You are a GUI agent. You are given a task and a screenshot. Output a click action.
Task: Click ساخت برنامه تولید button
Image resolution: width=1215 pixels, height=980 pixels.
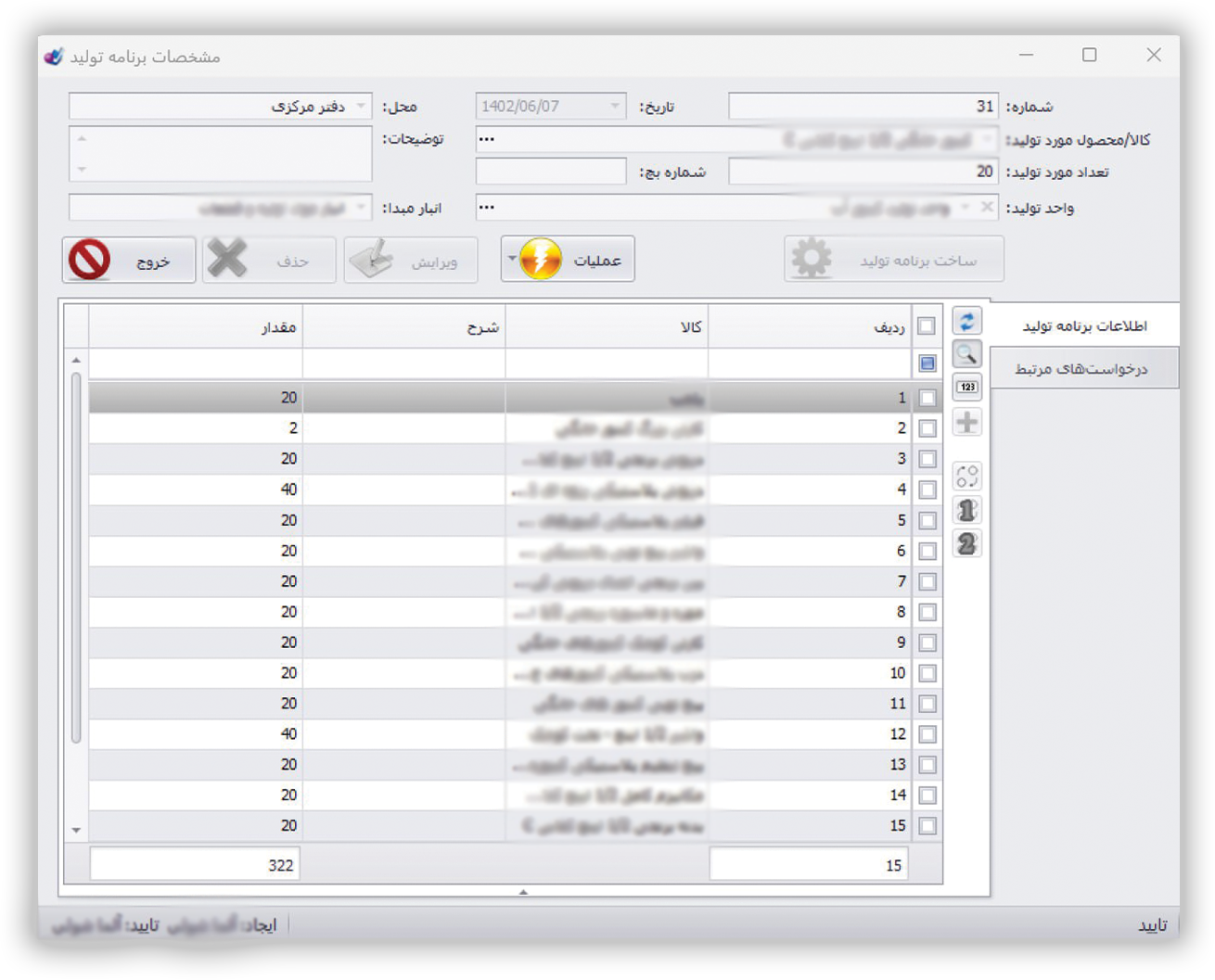coord(893,260)
